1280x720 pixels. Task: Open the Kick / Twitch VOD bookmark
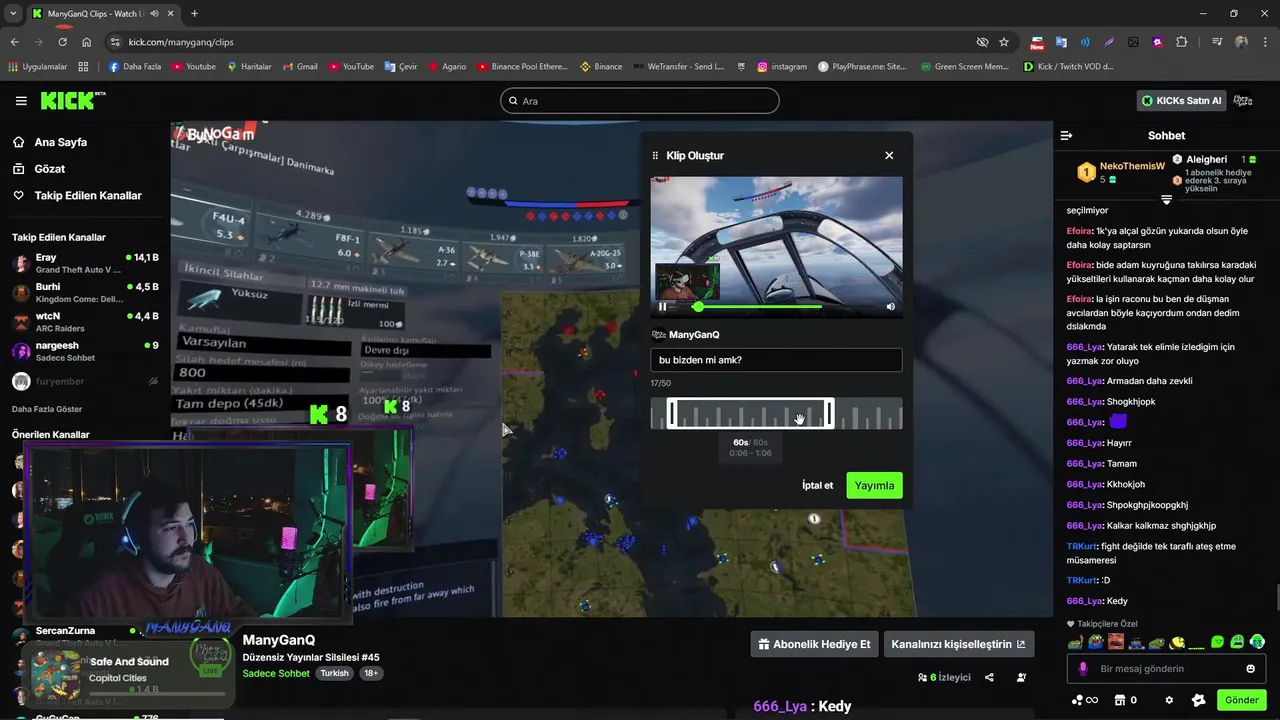pyautogui.click(x=1069, y=67)
